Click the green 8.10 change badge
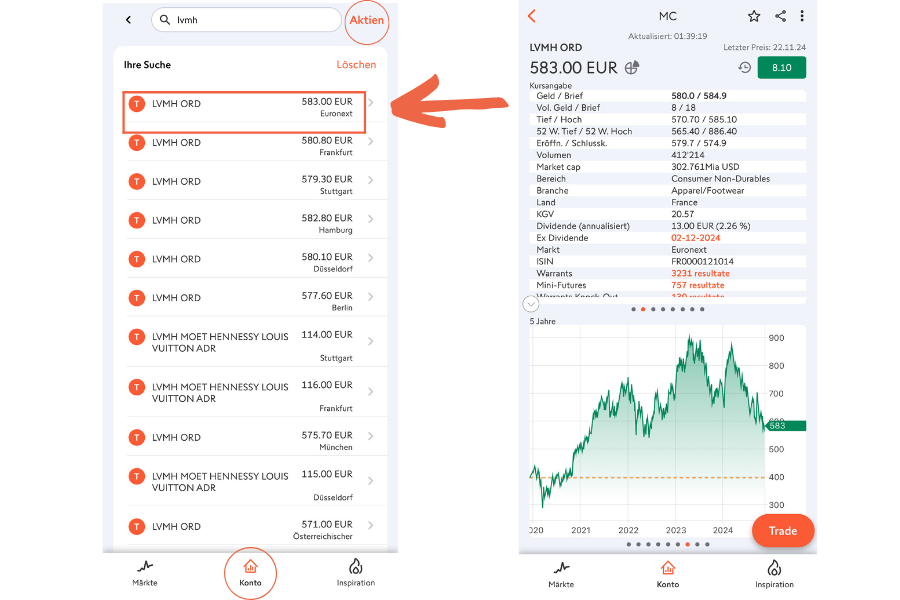900x600 pixels. [x=782, y=68]
